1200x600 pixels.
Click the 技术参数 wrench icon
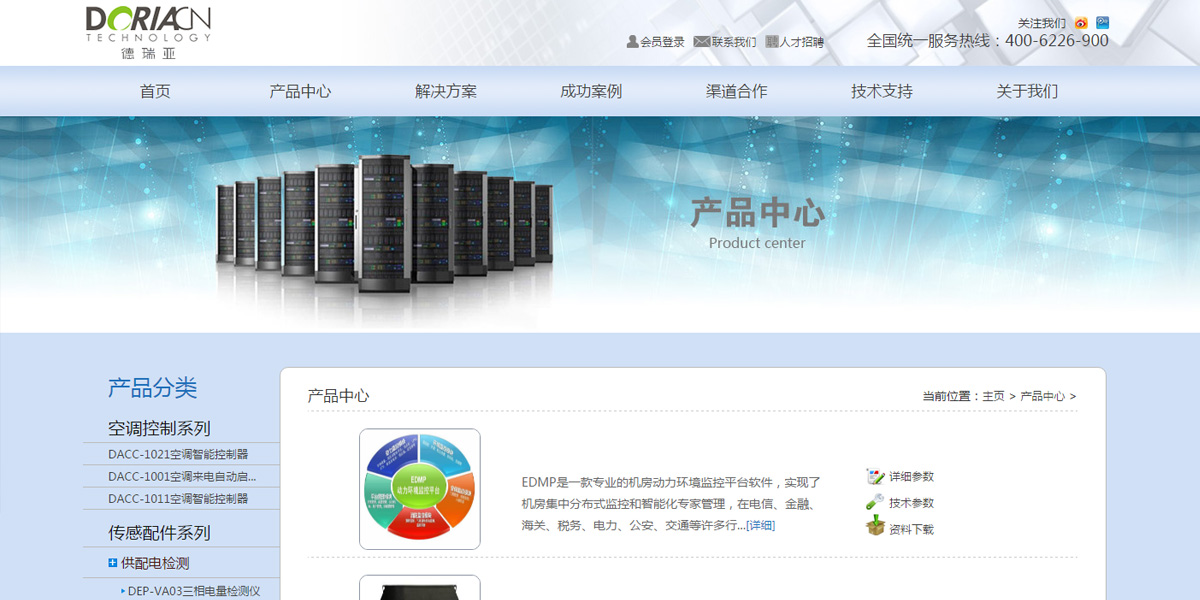875,502
